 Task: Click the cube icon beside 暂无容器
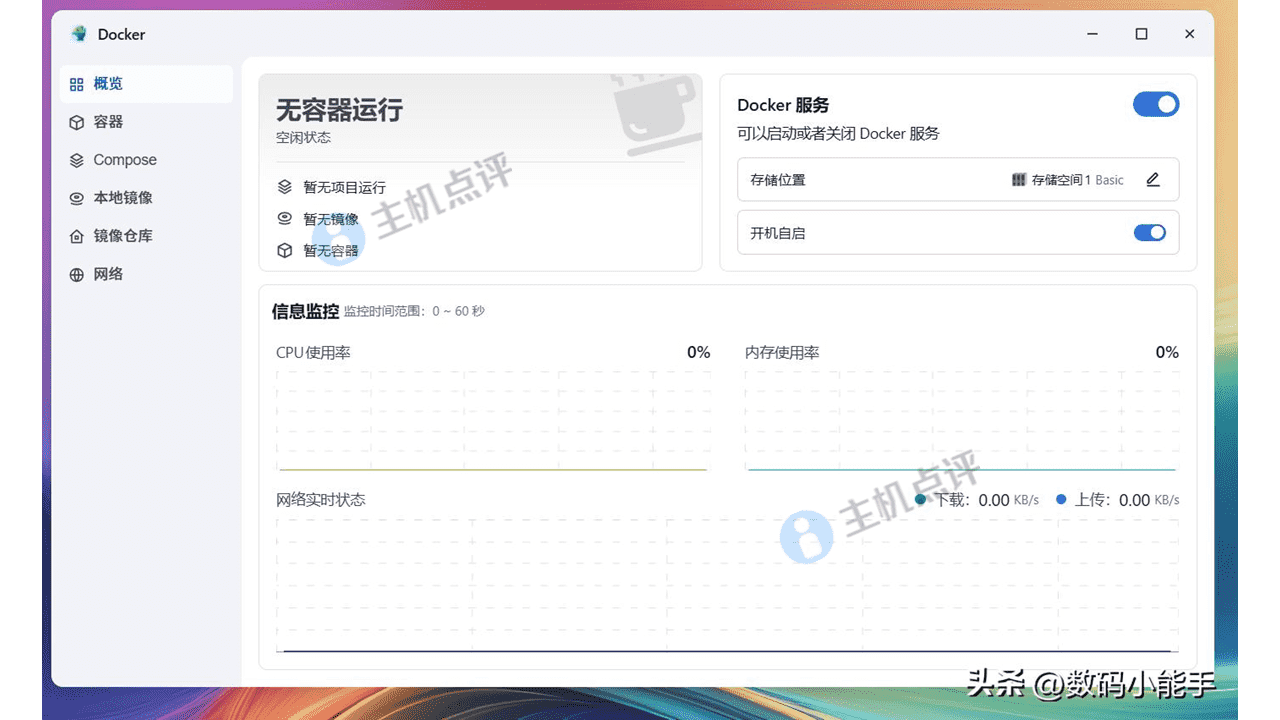(x=284, y=250)
